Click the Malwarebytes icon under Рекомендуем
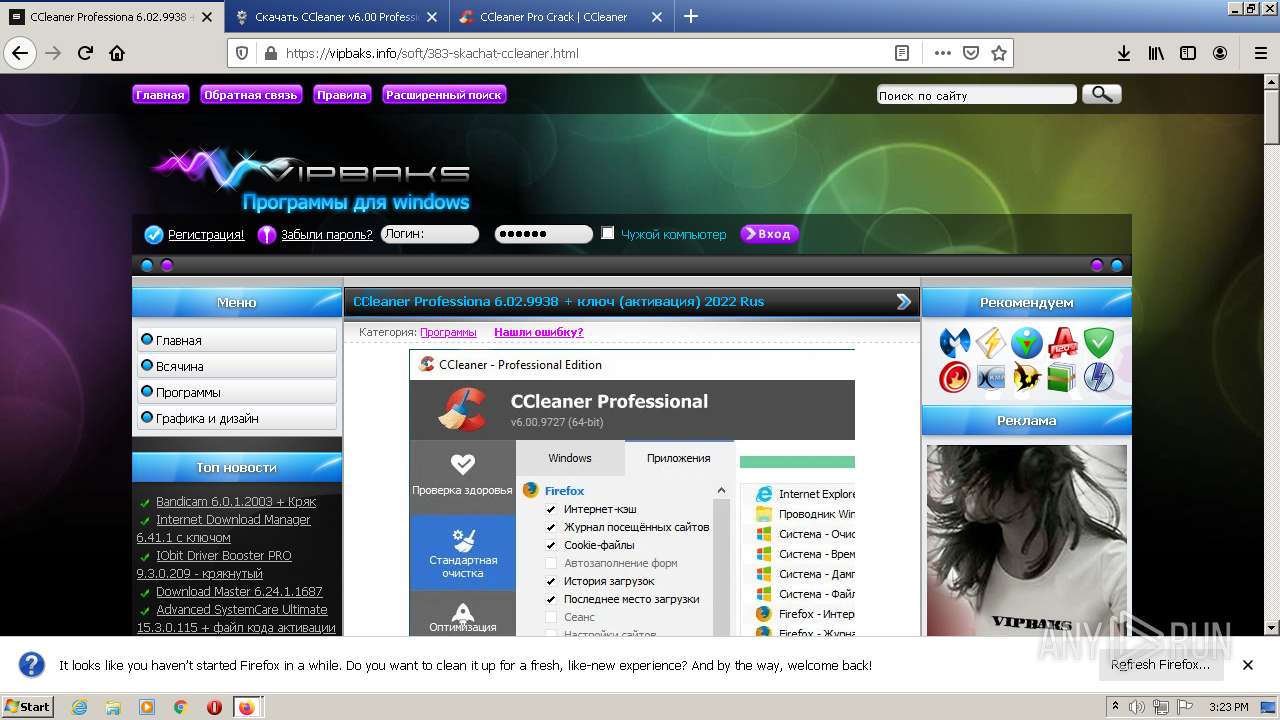Screen dimensions: 1280x720 point(955,343)
